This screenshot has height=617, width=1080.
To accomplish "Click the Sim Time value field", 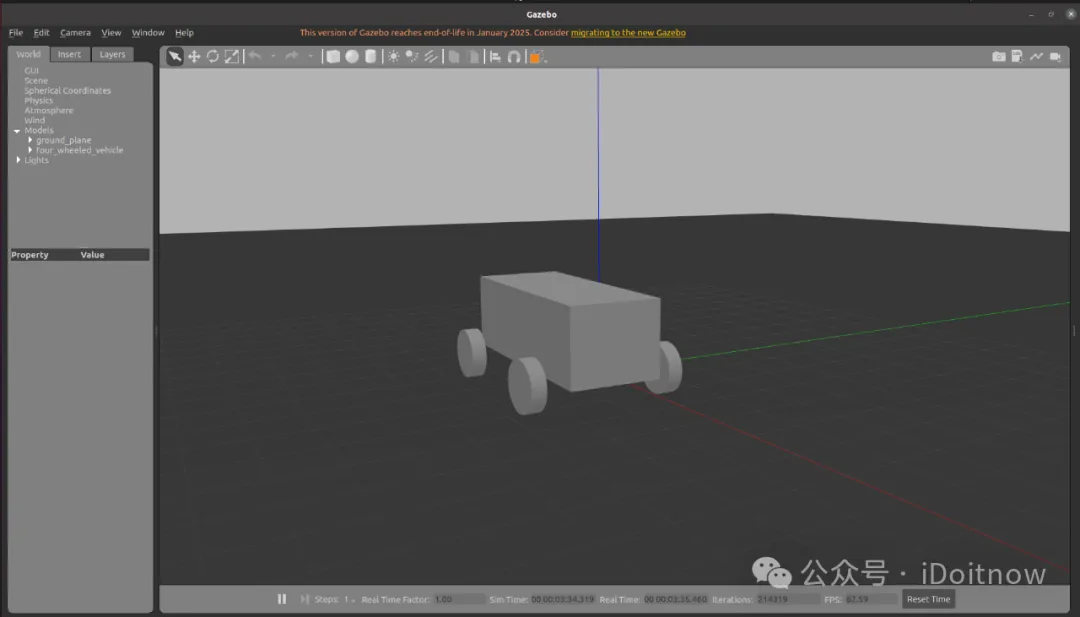I will pyautogui.click(x=562, y=599).
